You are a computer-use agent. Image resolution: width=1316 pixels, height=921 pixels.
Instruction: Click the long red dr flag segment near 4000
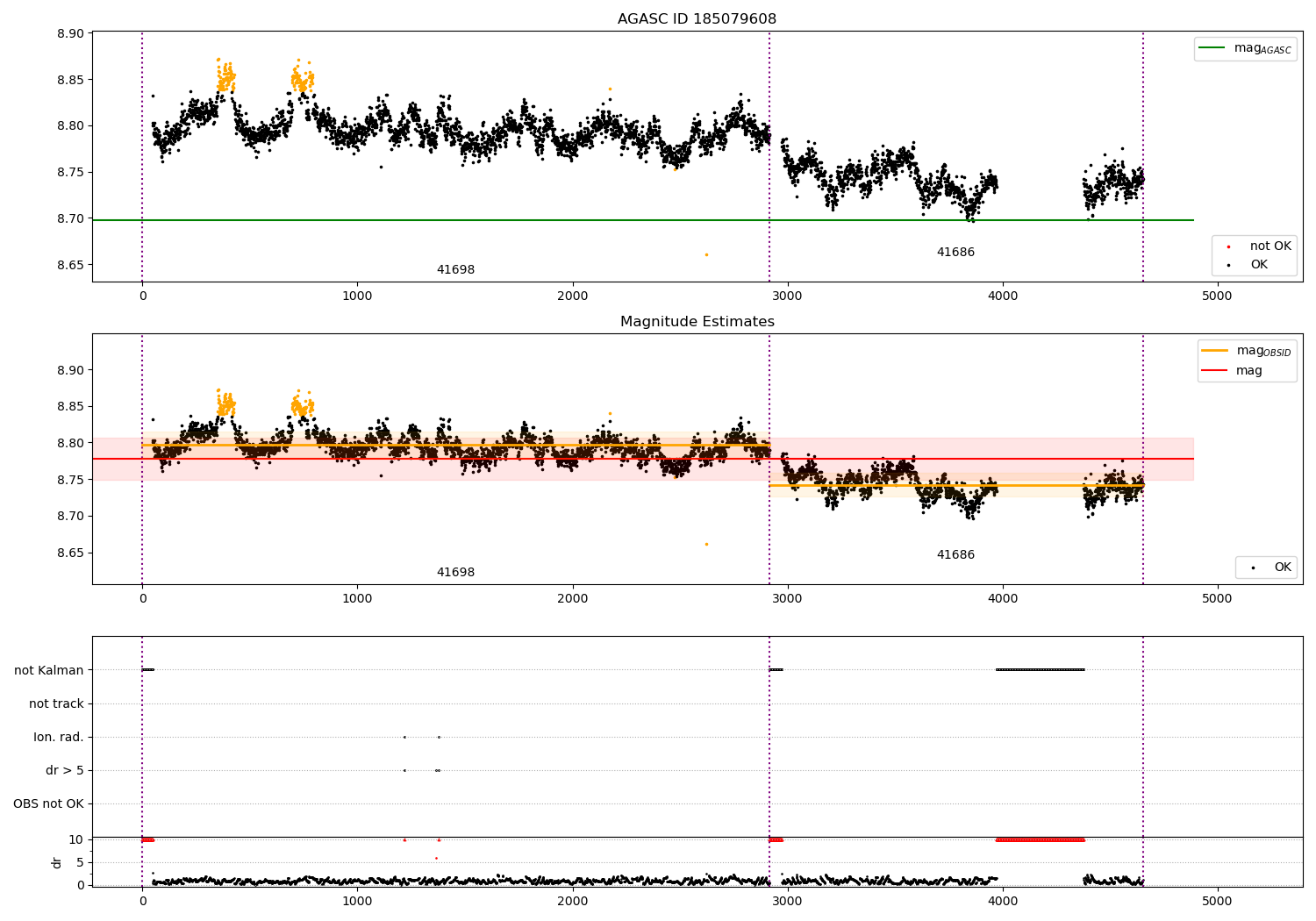(1041, 839)
